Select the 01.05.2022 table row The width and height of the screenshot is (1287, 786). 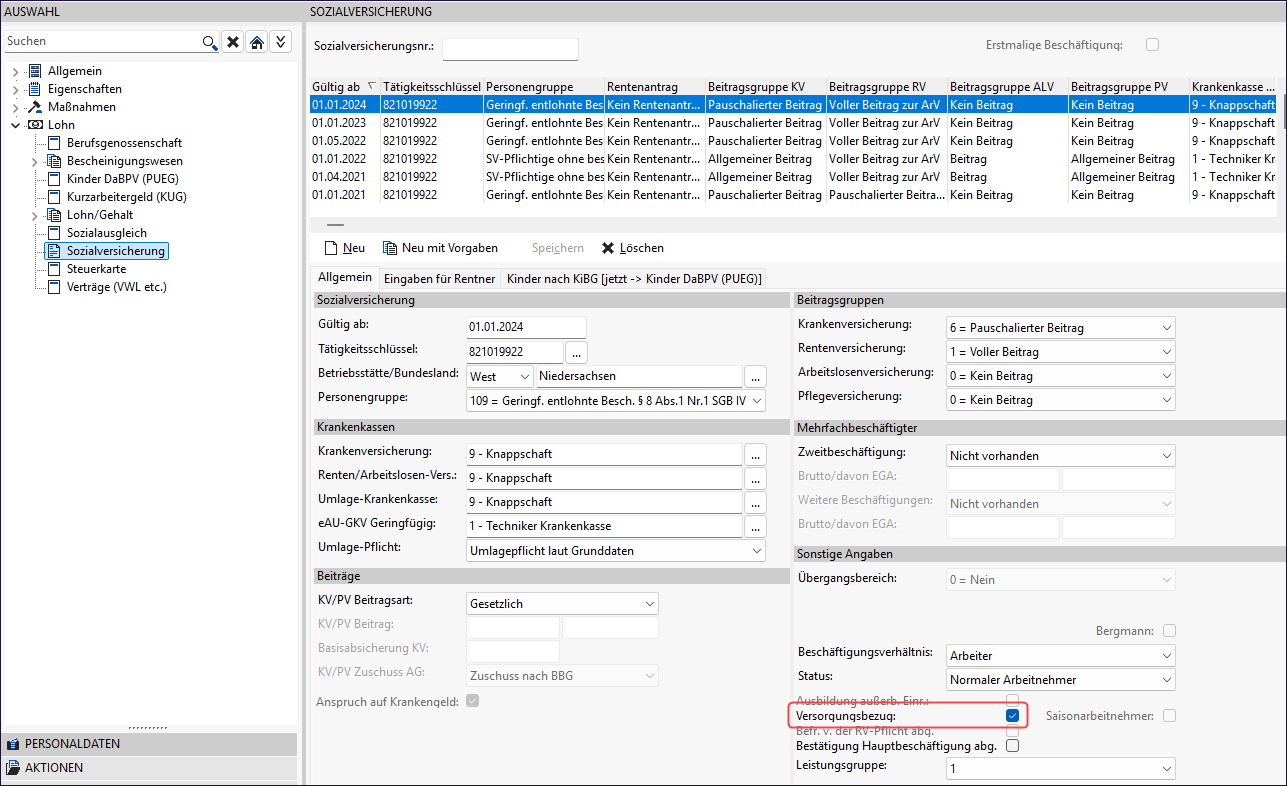pos(792,141)
